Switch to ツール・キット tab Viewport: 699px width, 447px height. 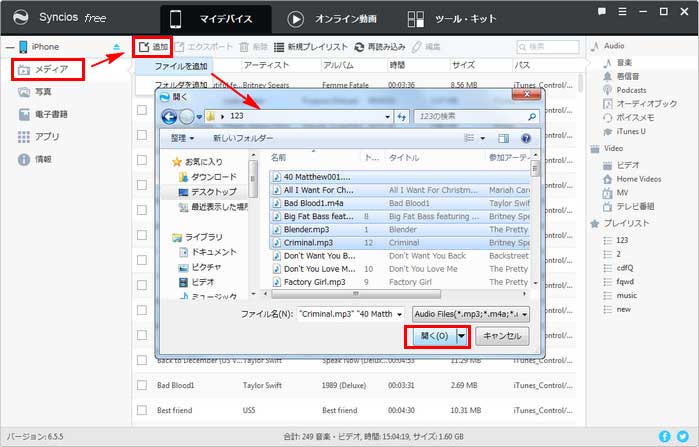pyautogui.click(x=452, y=19)
